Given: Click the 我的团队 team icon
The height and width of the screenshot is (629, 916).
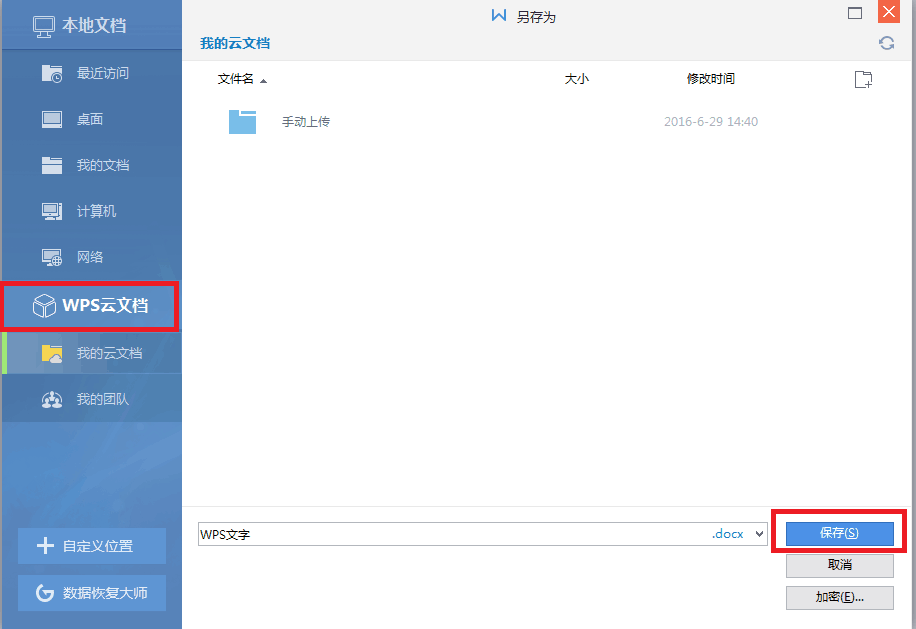Looking at the screenshot, I should click(x=52, y=399).
